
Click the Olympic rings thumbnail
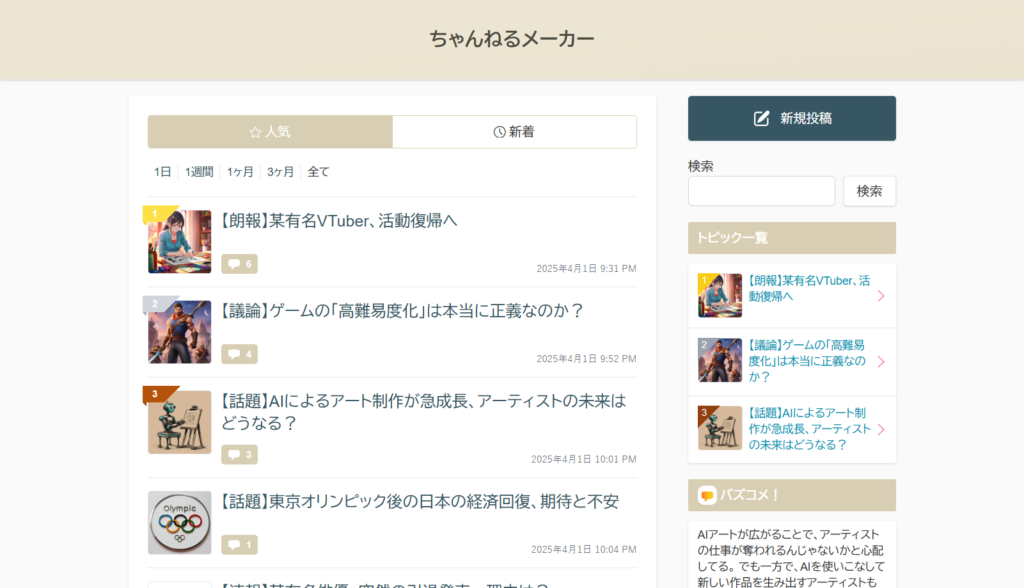180,523
